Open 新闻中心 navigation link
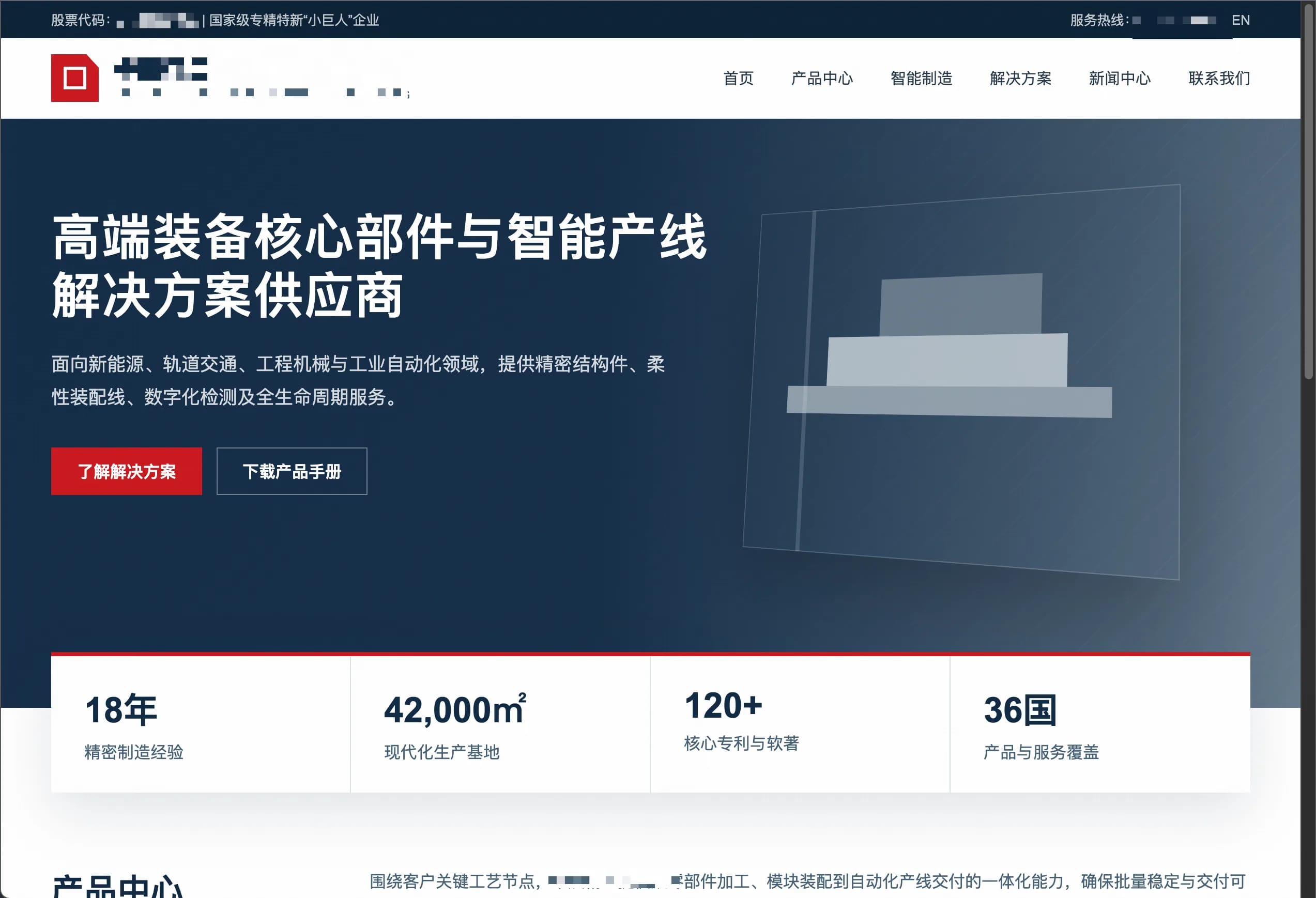Image resolution: width=1316 pixels, height=898 pixels. tap(1120, 78)
